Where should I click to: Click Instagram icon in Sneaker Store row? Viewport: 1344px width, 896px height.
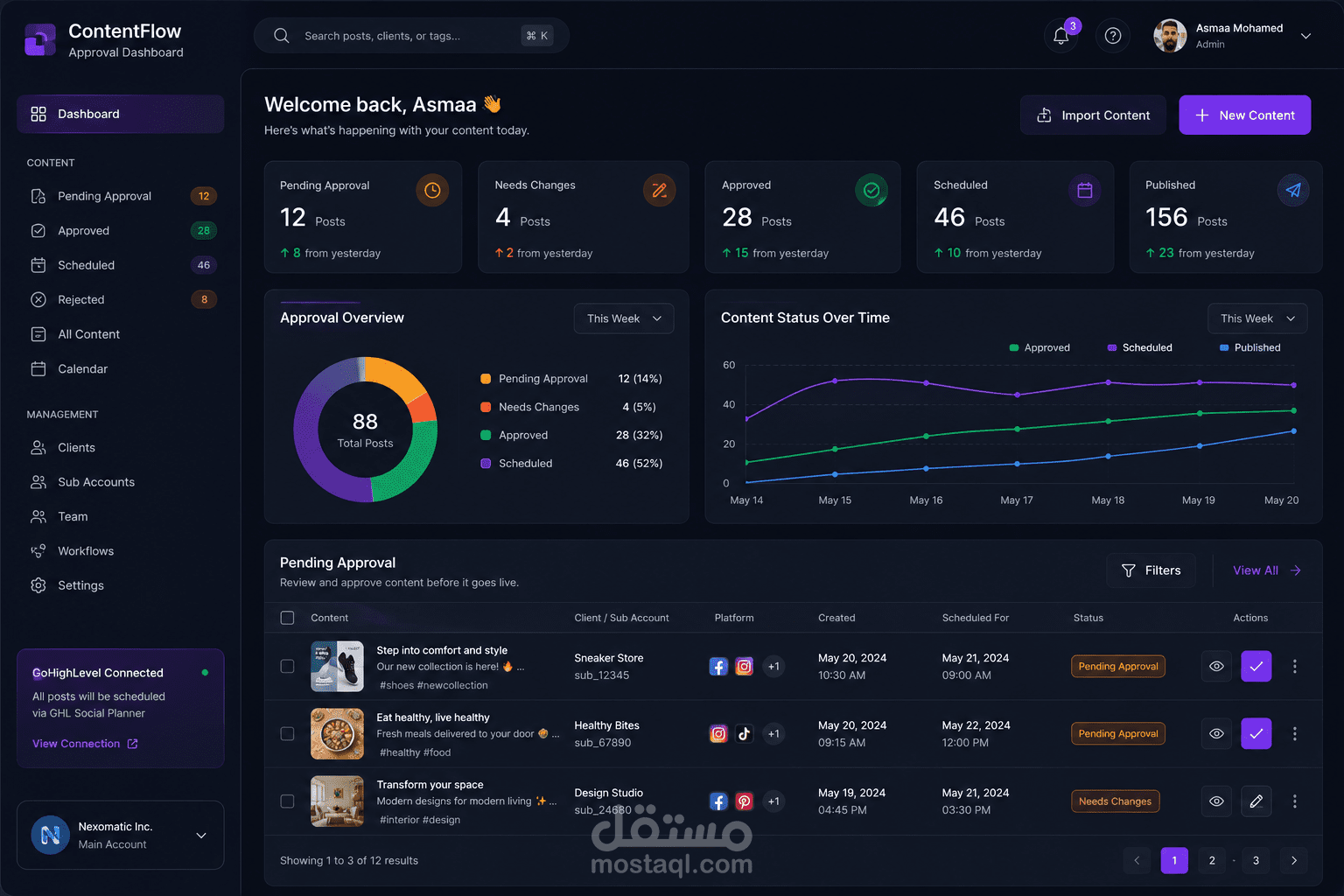745,666
